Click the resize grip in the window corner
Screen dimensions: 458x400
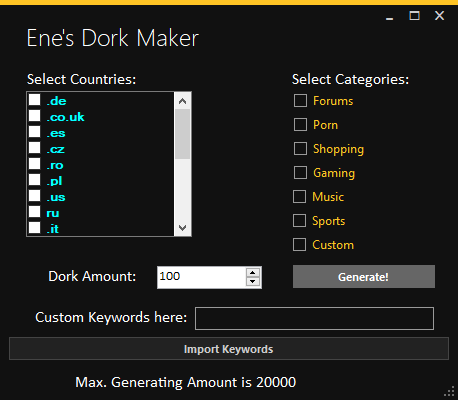450,391
